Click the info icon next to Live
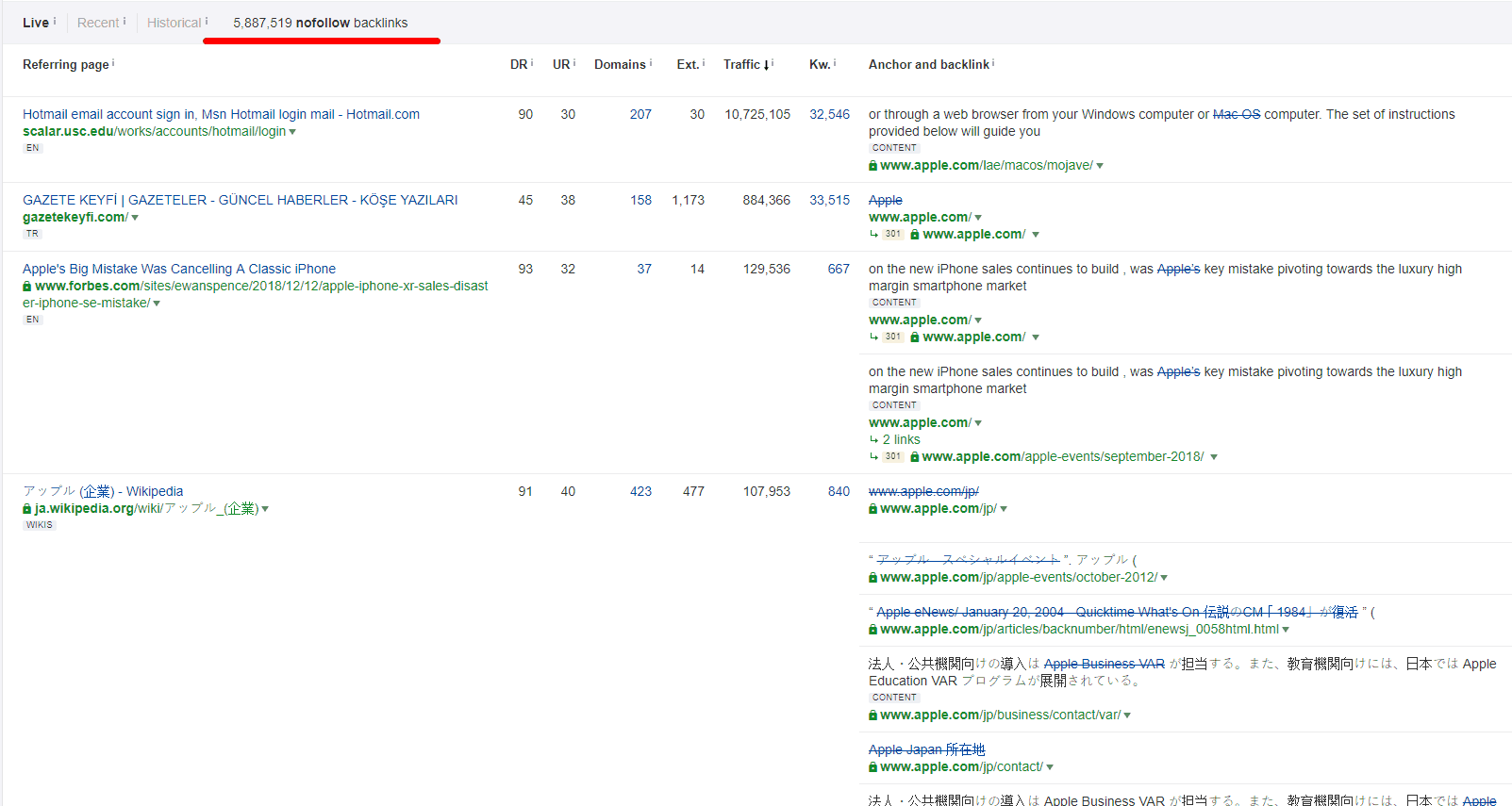The image size is (1512, 806). [x=55, y=21]
